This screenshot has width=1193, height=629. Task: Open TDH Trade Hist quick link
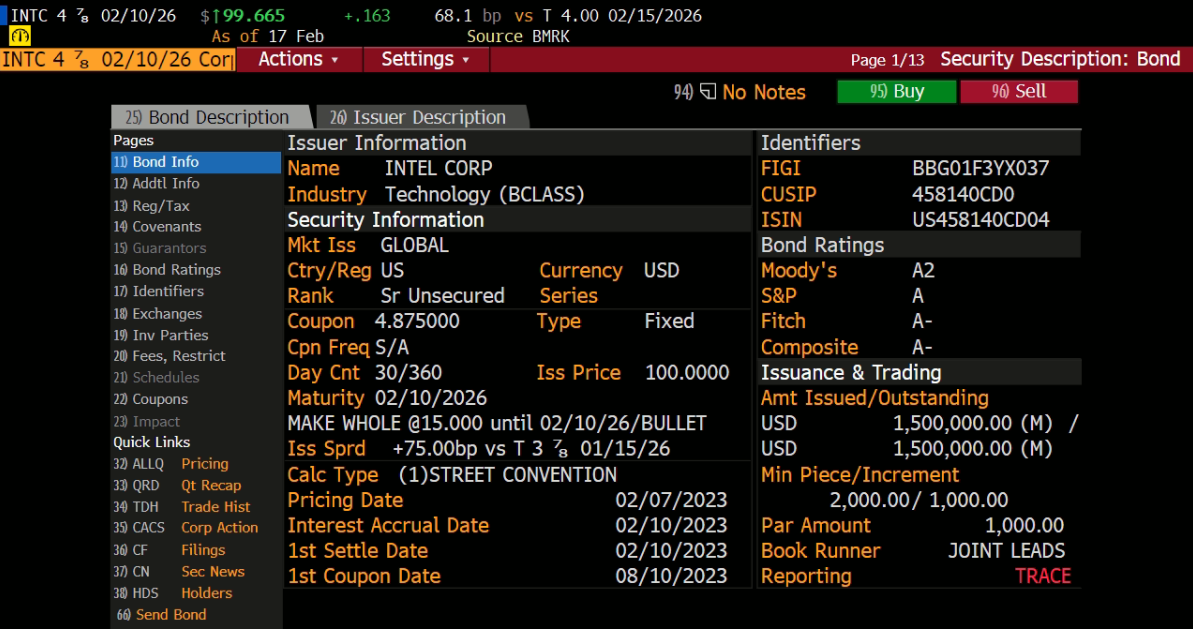pos(181,507)
